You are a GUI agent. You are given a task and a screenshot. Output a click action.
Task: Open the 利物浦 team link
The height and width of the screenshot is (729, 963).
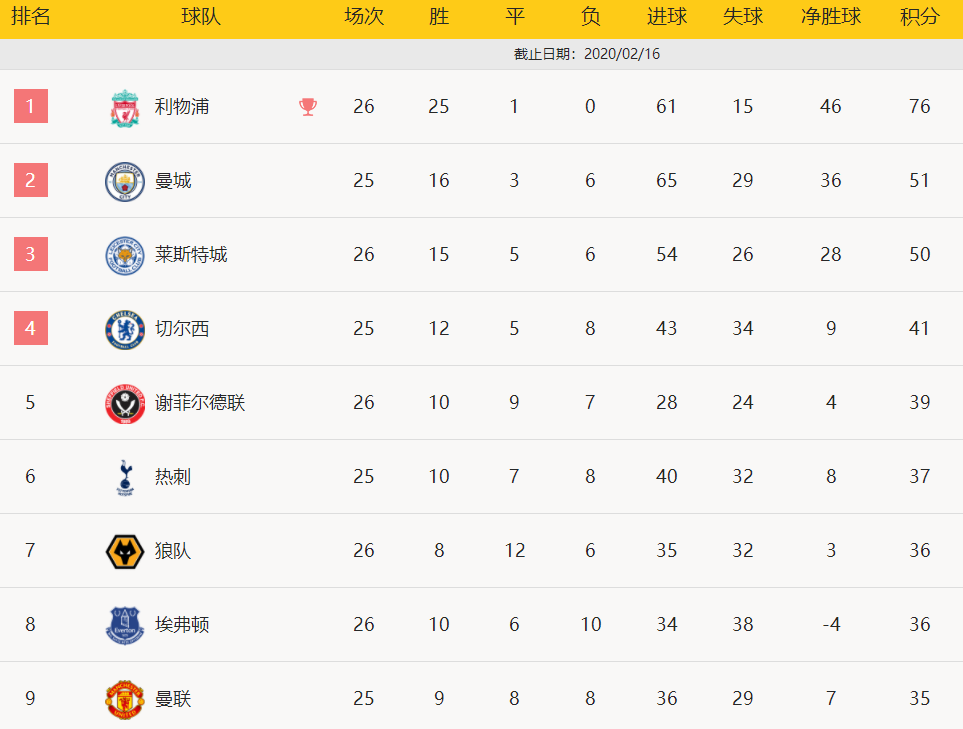point(182,107)
